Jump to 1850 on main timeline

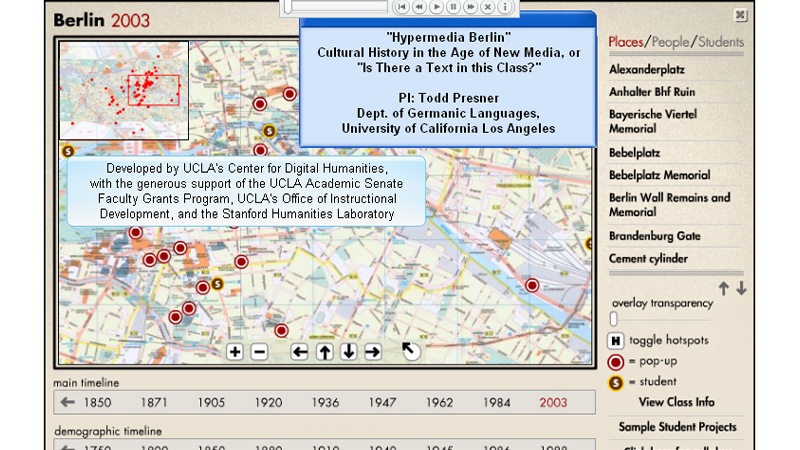pos(97,403)
